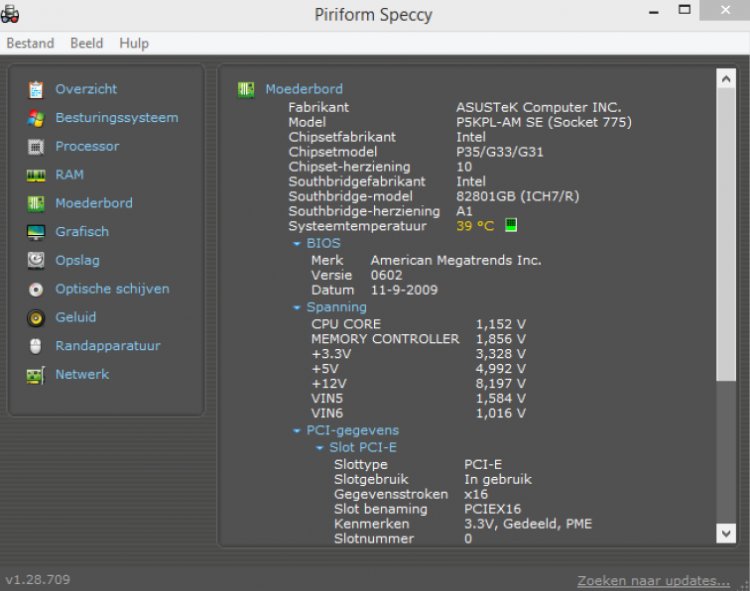Open the Geluid section
The height and width of the screenshot is (591, 750).
[76, 317]
